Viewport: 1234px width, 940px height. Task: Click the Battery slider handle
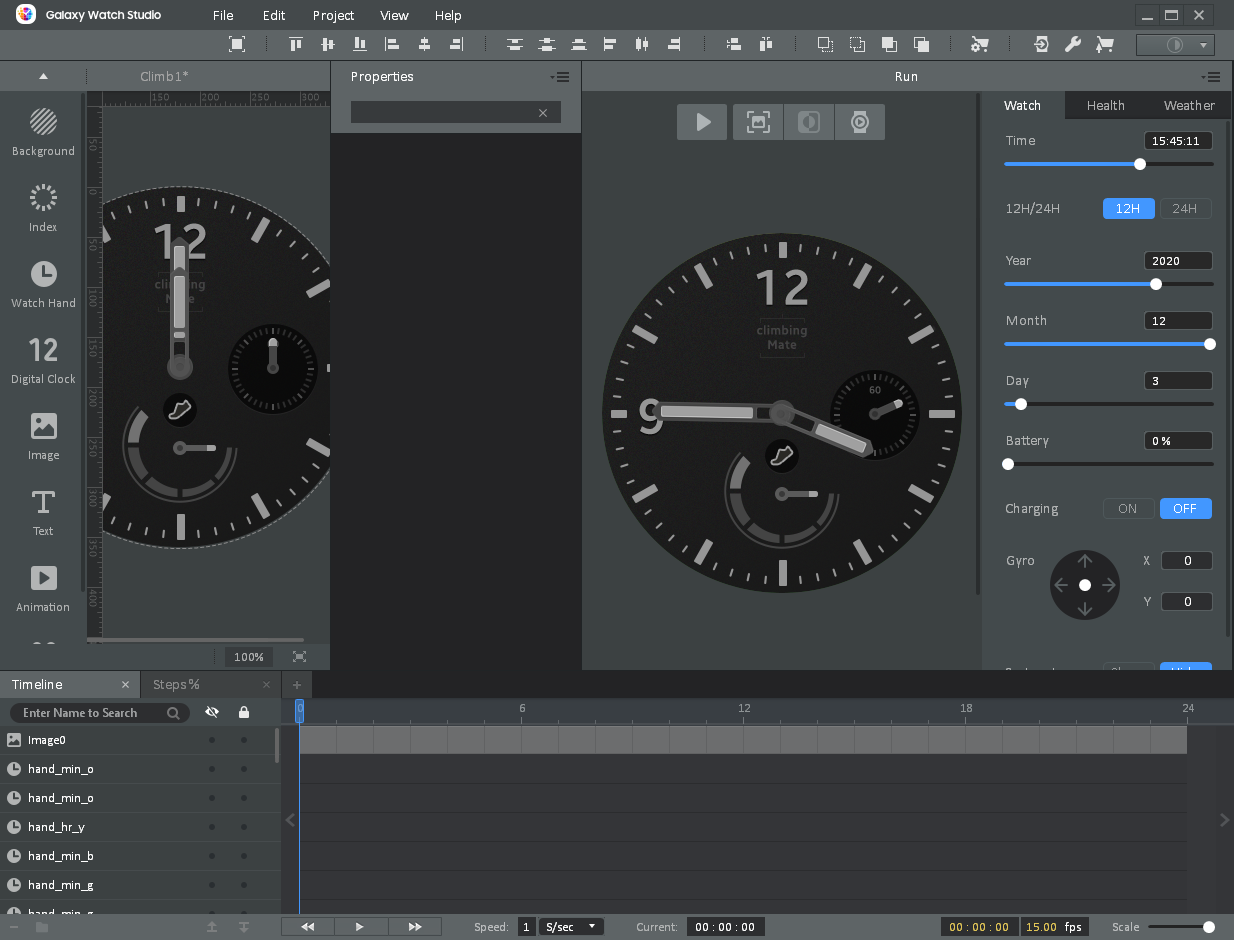click(1008, 464)
